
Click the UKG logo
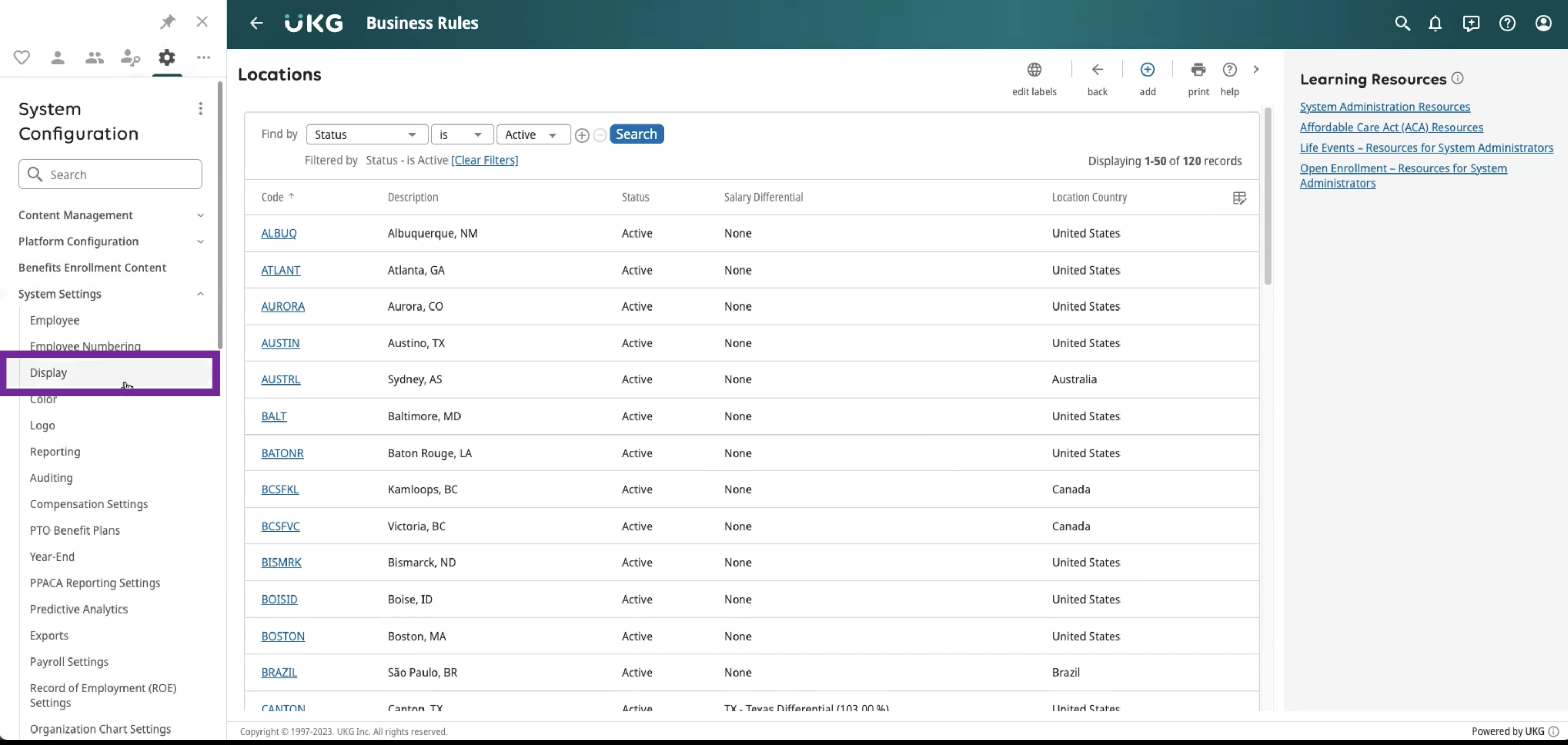click(314, 23)
